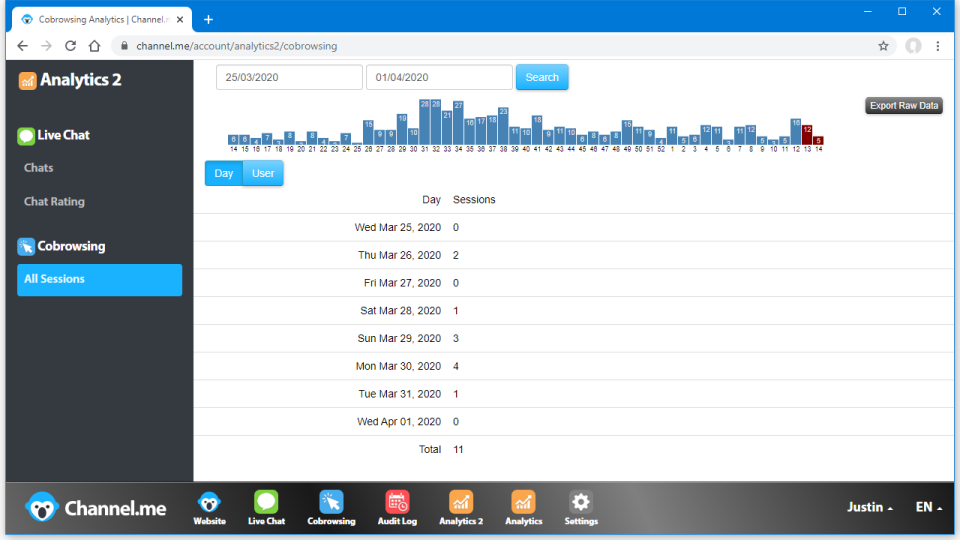Click the Mon Mar 30 sessions value 4

456,366
